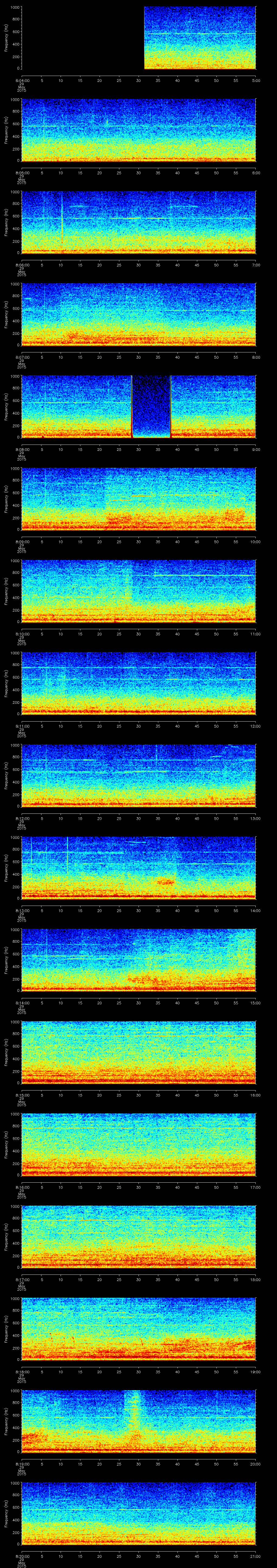Select the "11:00" end time label
Image resolution: width=277 pixels, height=1568 pixels.
pyautogui.click(x=256, y=634)
